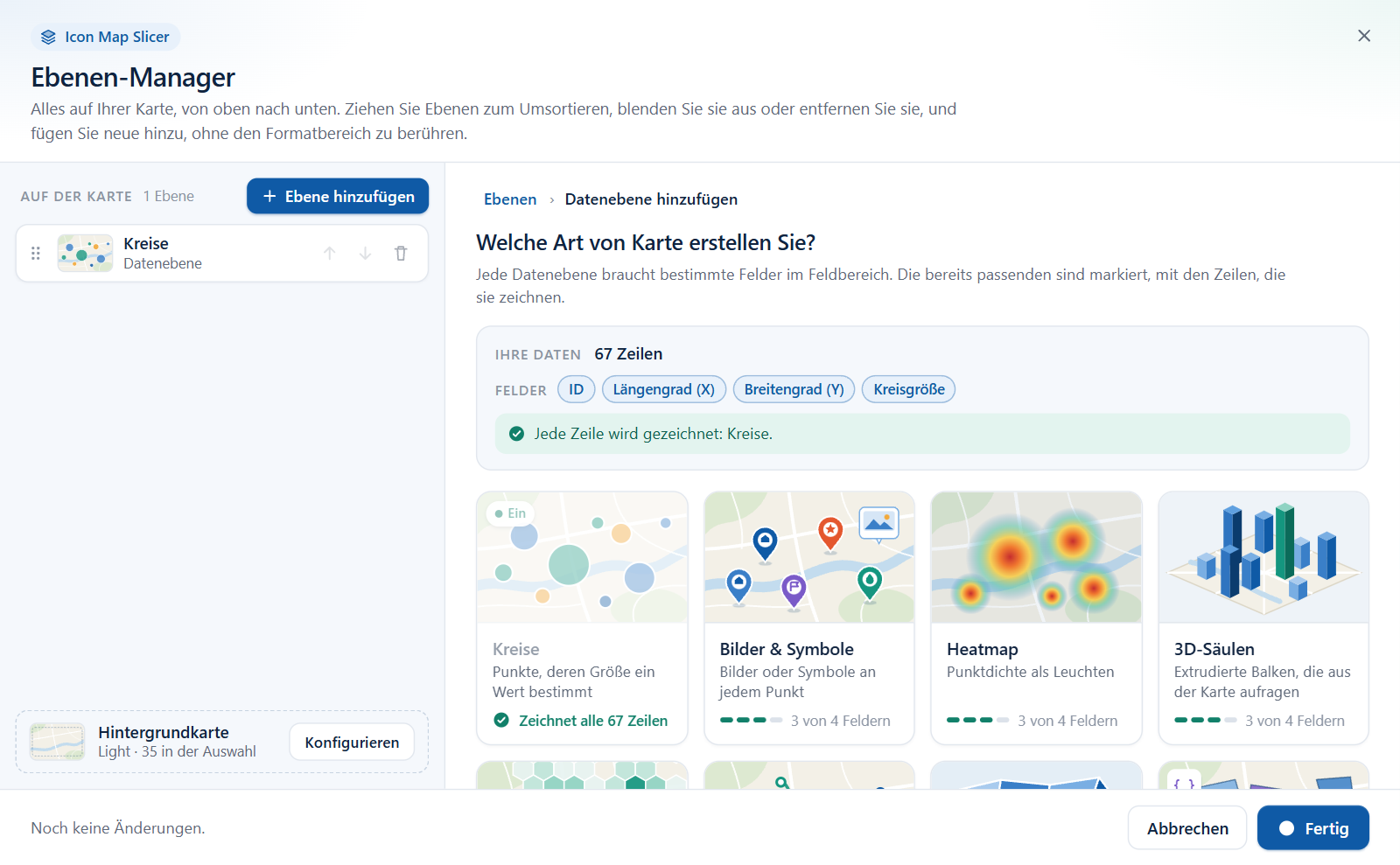Click the '1 Ebene' count label
The width and height of the screenshot is (1400, 865).
click(169, 197)
